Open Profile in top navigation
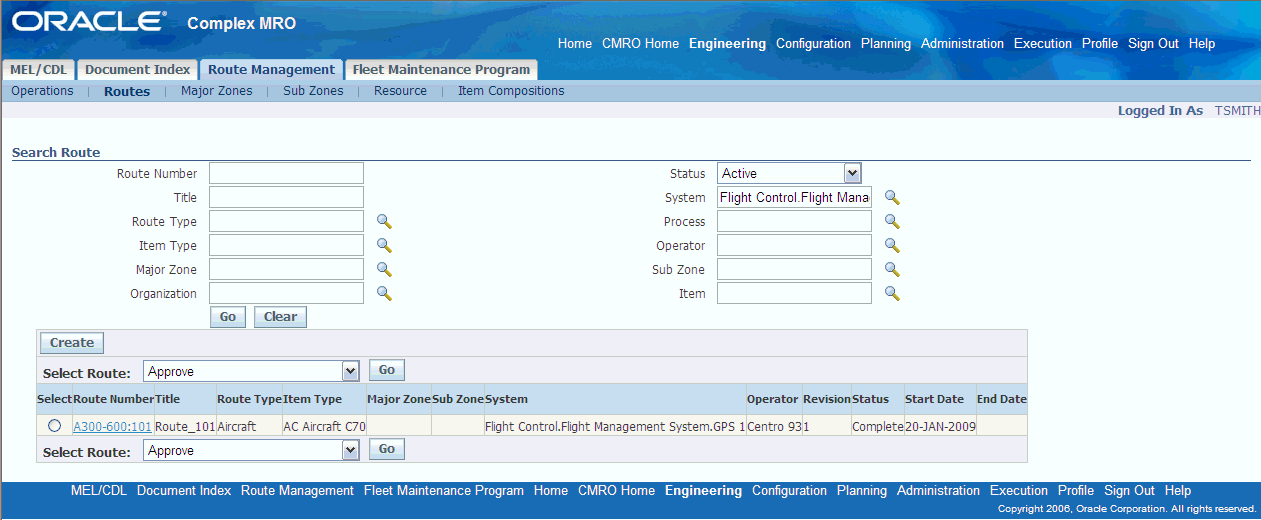The width and height of the screenshot is (1261, 520). point(1100,44)
